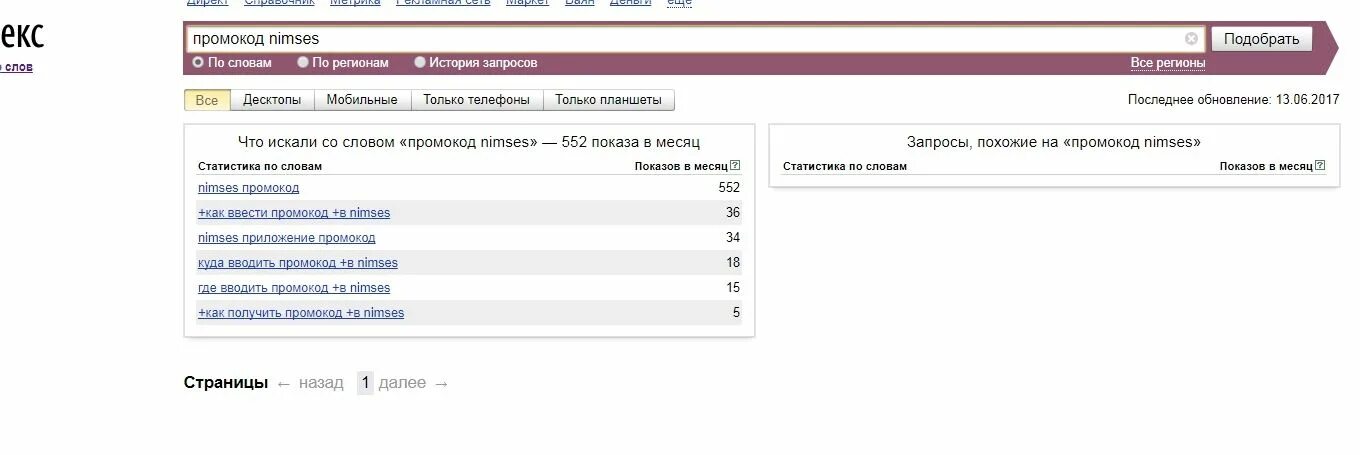Select page number 1 in pagination
The height and width of the screenshot is (455, 1360).
(x=365, y=383)
